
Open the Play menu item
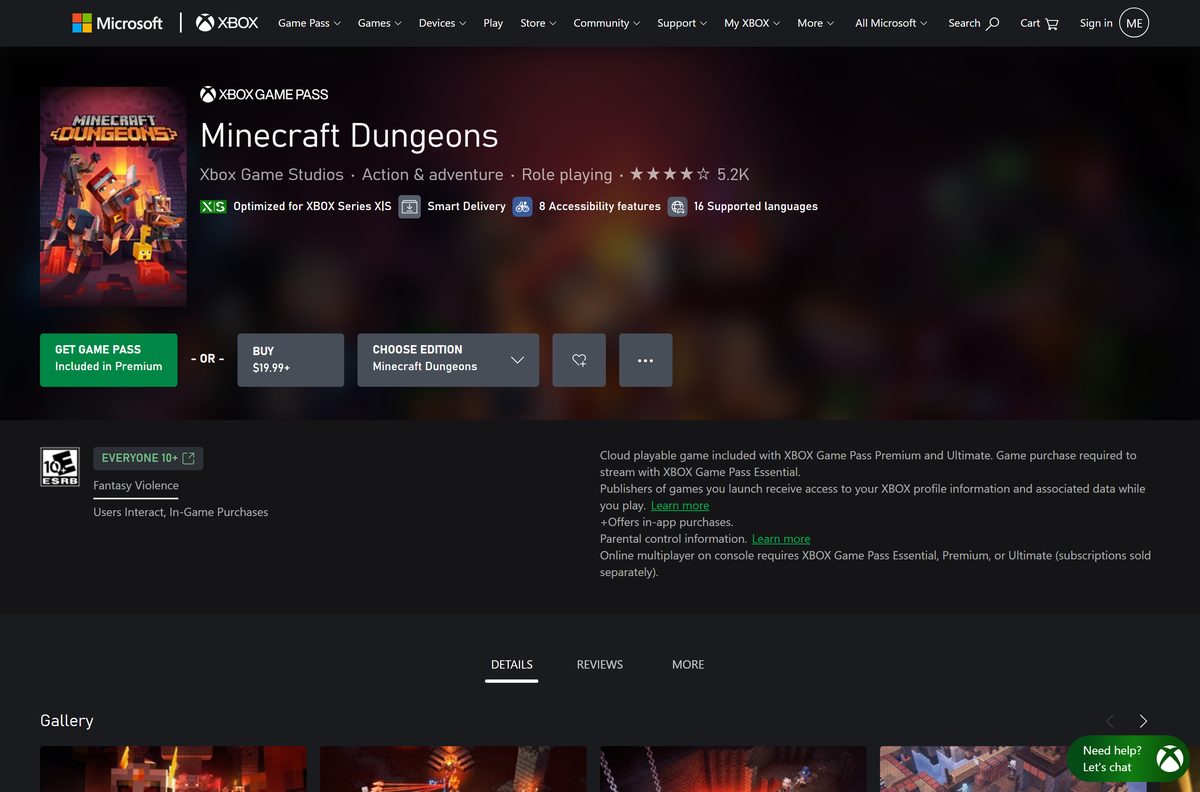click(x=493, y=23)
